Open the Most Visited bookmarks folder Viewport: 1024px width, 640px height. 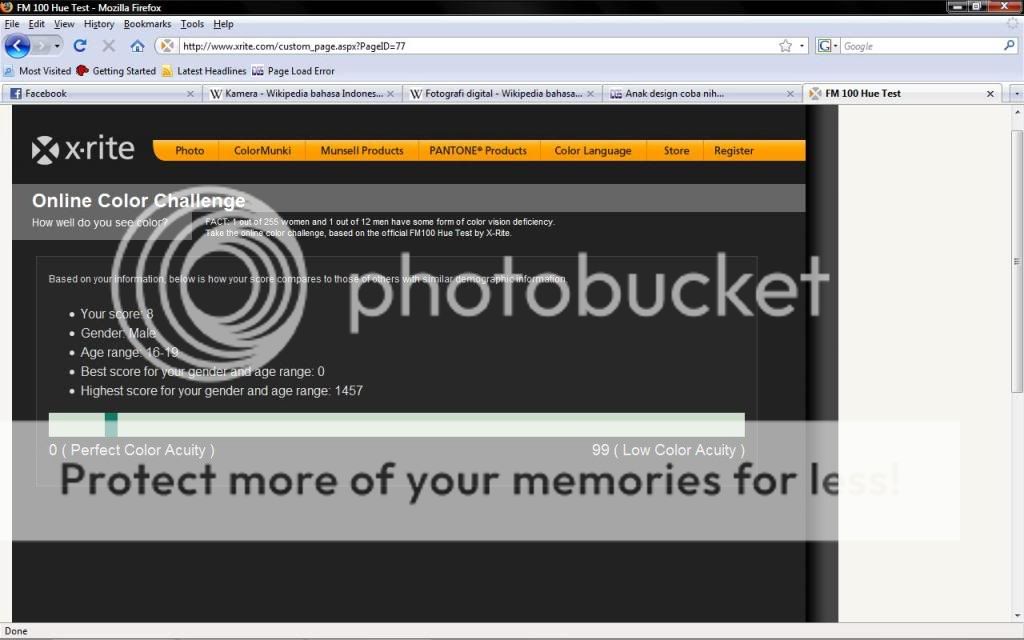click(x=37, y=71)
